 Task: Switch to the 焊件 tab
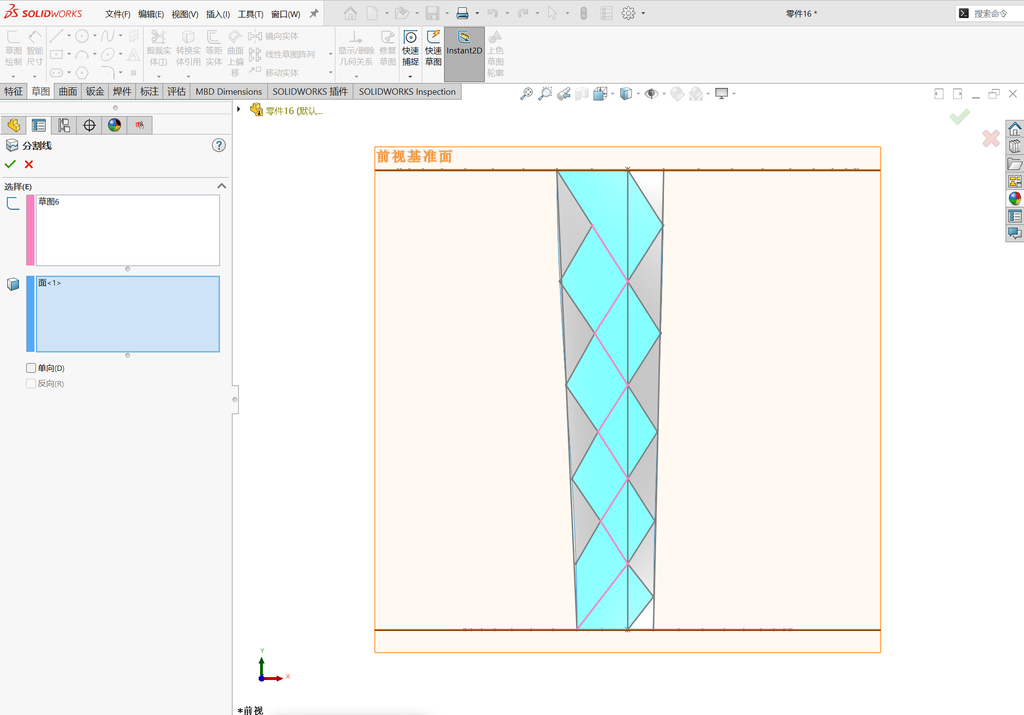122,91
